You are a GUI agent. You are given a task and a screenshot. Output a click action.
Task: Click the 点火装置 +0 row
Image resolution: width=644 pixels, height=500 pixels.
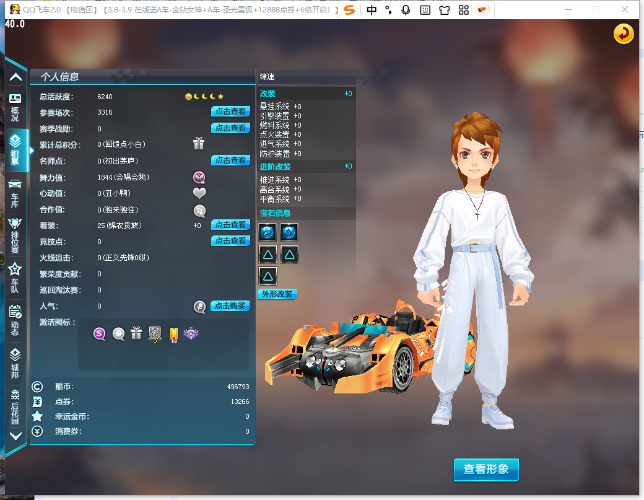tap(281, 134)
